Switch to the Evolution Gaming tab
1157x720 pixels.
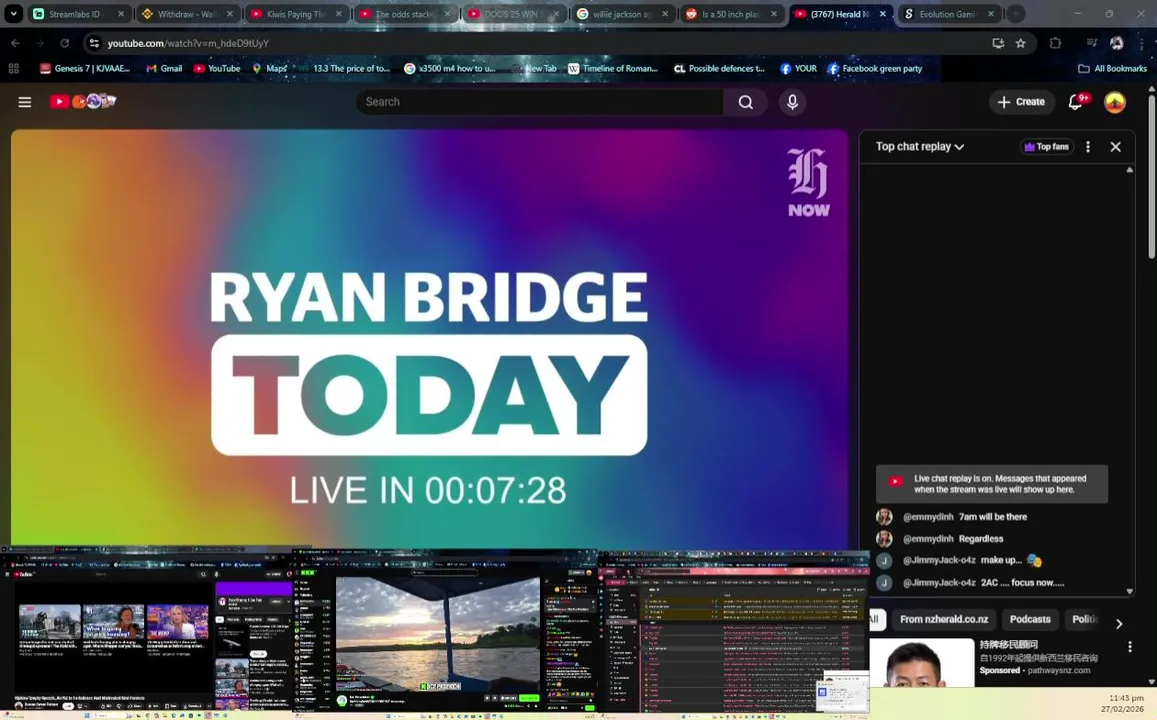(948, 14)
